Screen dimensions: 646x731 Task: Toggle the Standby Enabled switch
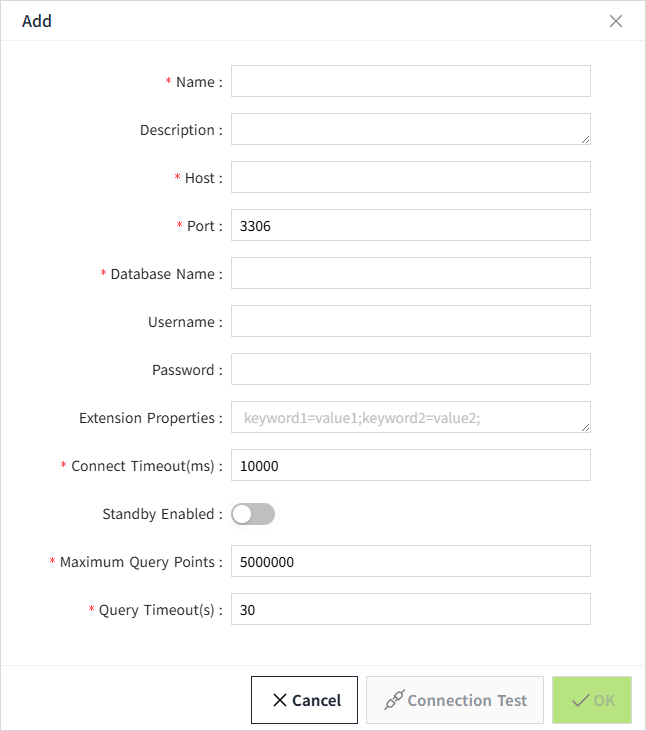(253, 514)
